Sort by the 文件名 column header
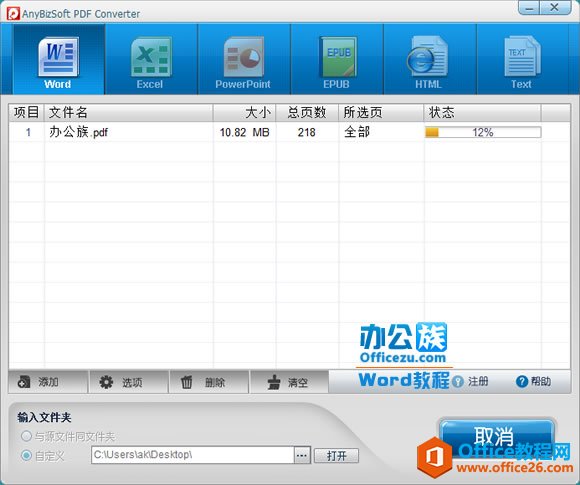 pos(128,112)
